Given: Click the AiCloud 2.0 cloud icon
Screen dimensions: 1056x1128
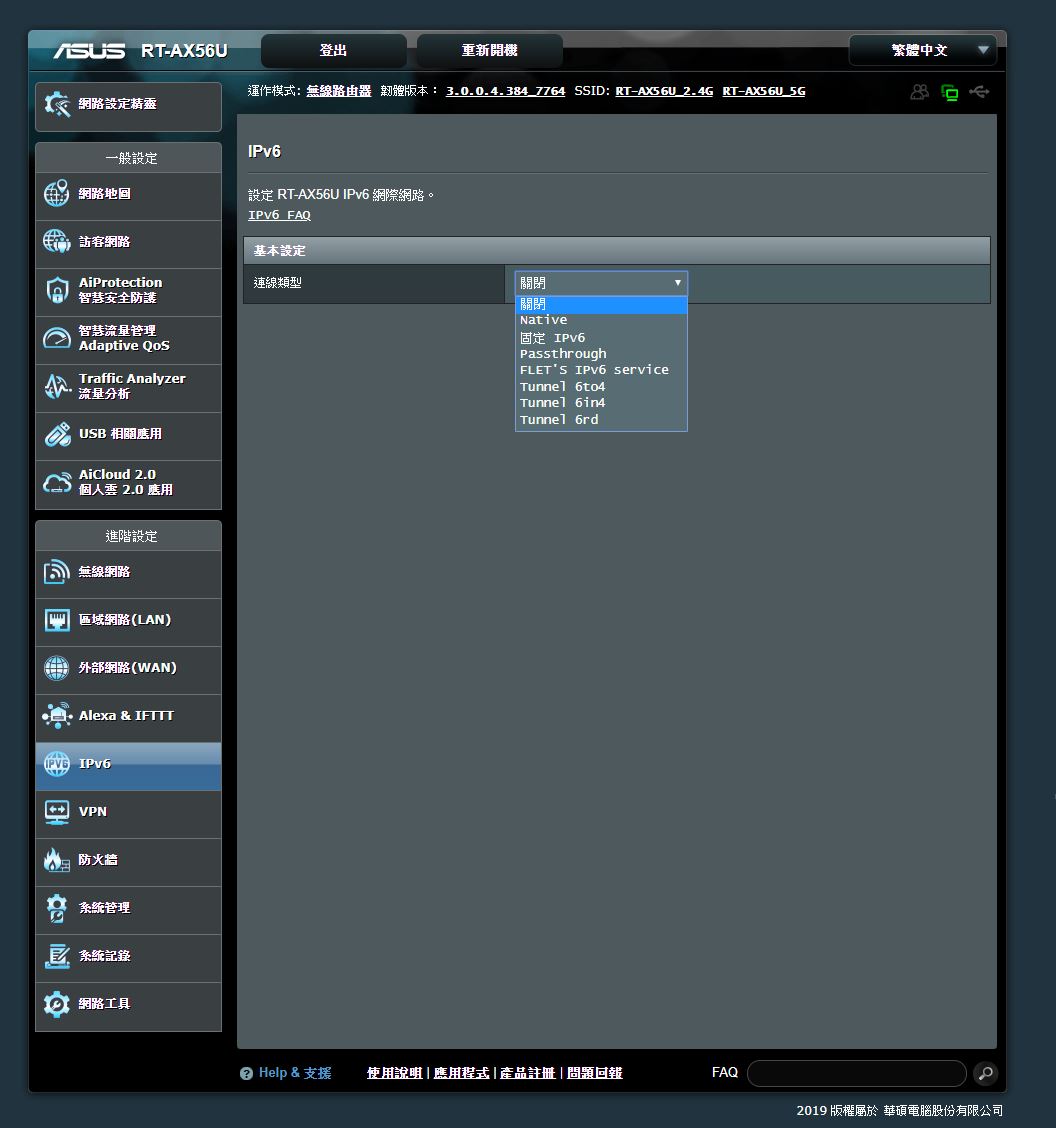Looking at the screenshot, I should (57, 483).
